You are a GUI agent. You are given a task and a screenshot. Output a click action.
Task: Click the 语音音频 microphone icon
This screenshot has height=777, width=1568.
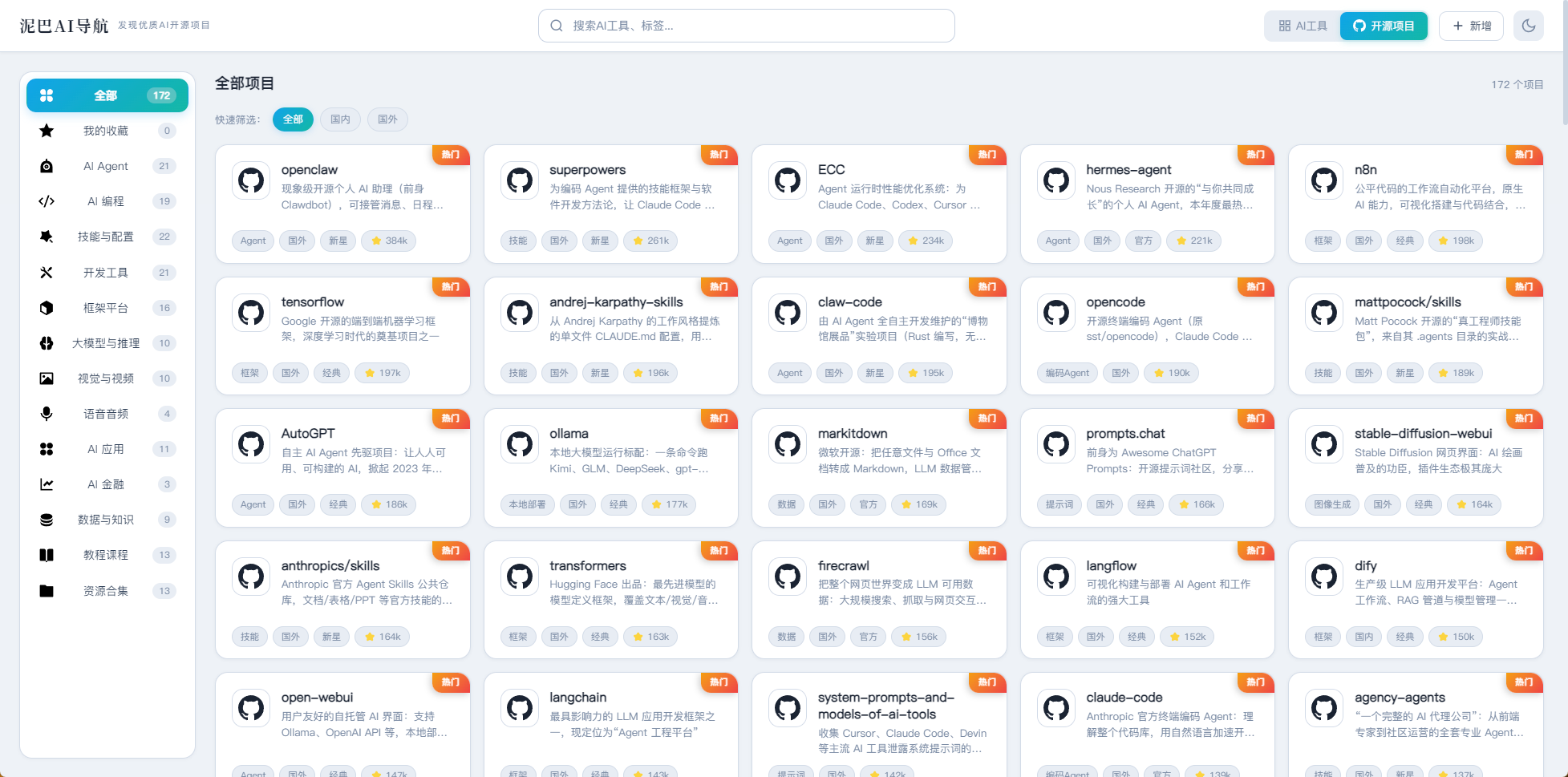[47, 414]
